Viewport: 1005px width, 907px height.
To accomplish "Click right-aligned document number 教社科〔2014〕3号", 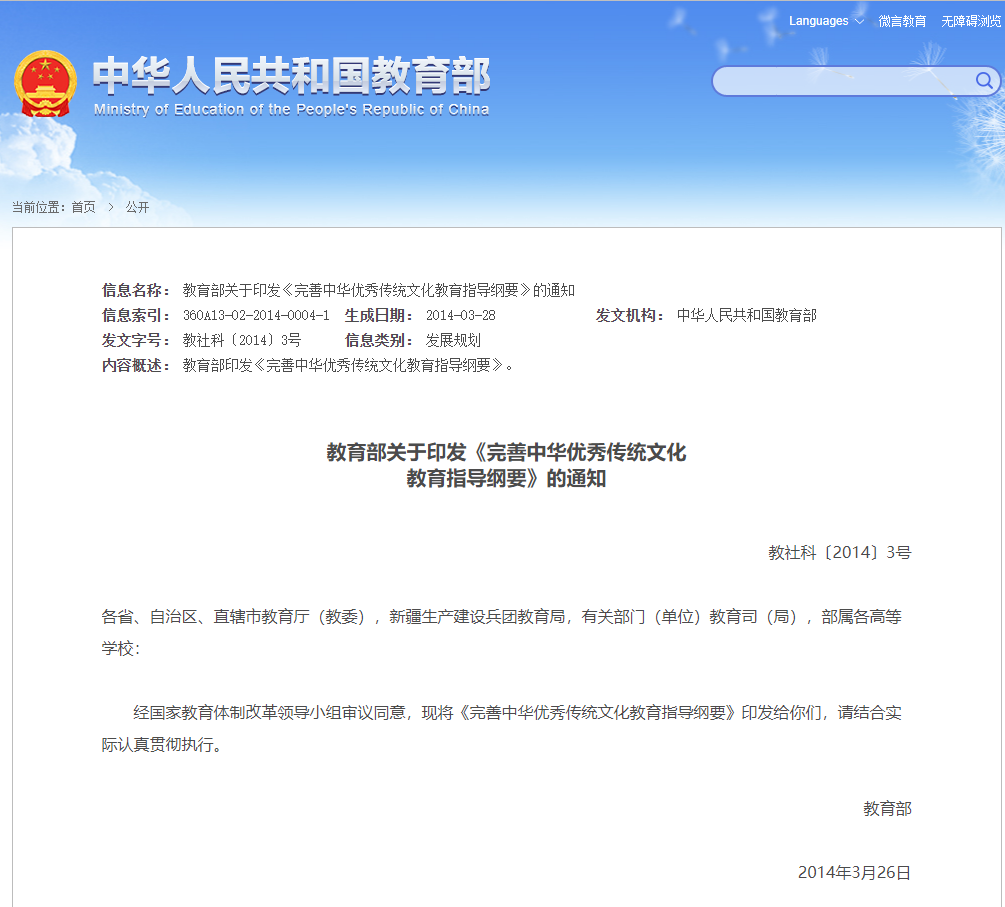I will pos(839,552).
